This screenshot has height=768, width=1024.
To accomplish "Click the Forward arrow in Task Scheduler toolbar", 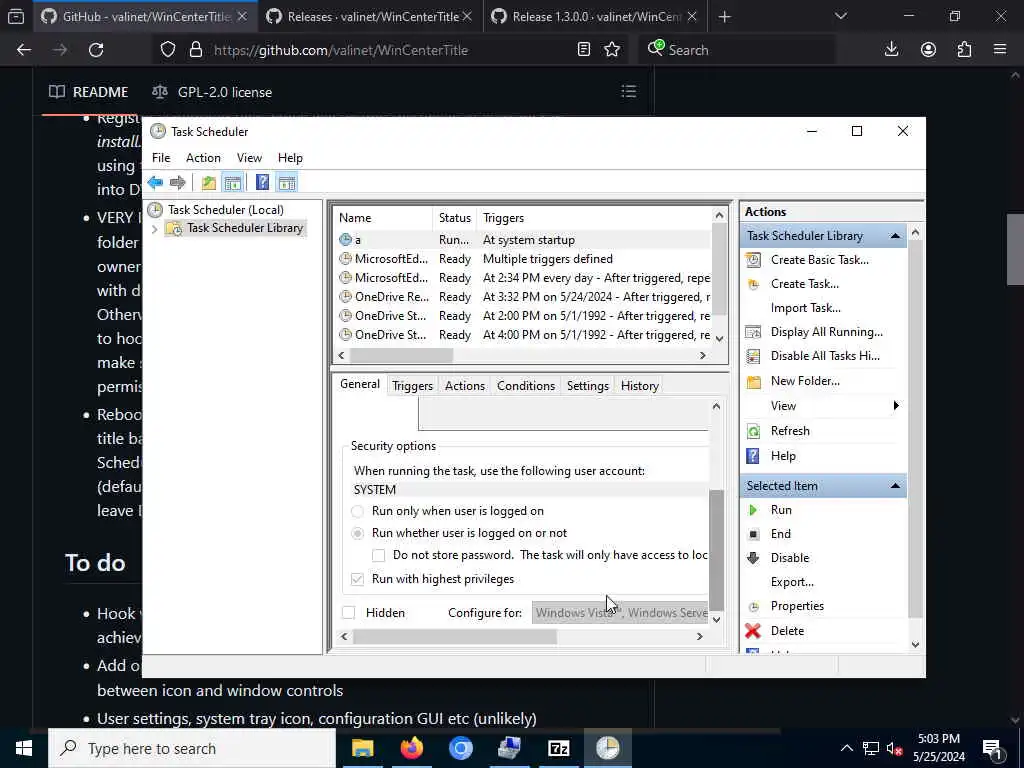I will click(178, 183).
